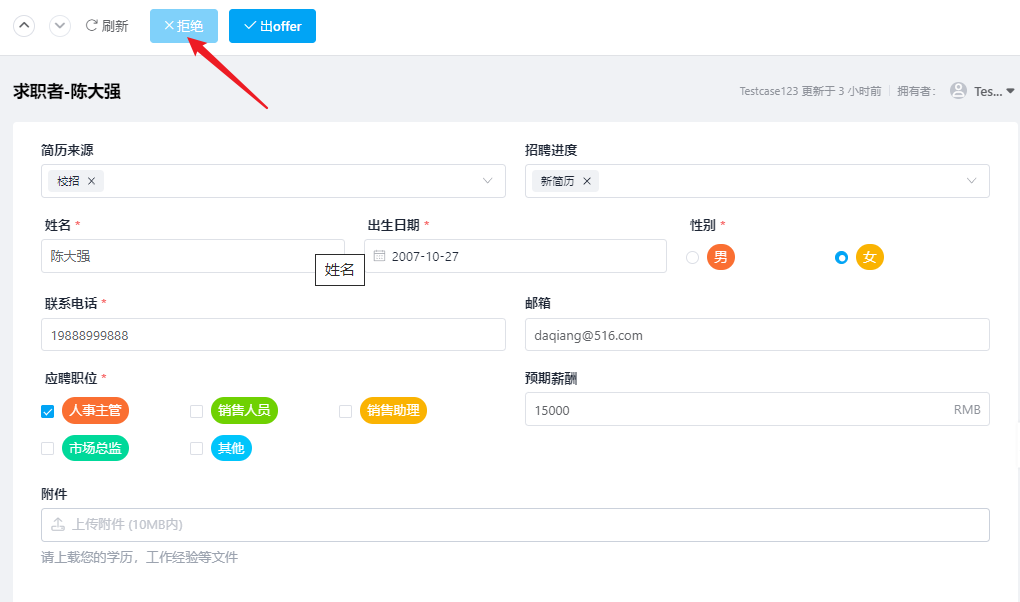Screen dimensions: 1020x602
Task: Edit phone number 19888999888
Action: tap(273, 335)
